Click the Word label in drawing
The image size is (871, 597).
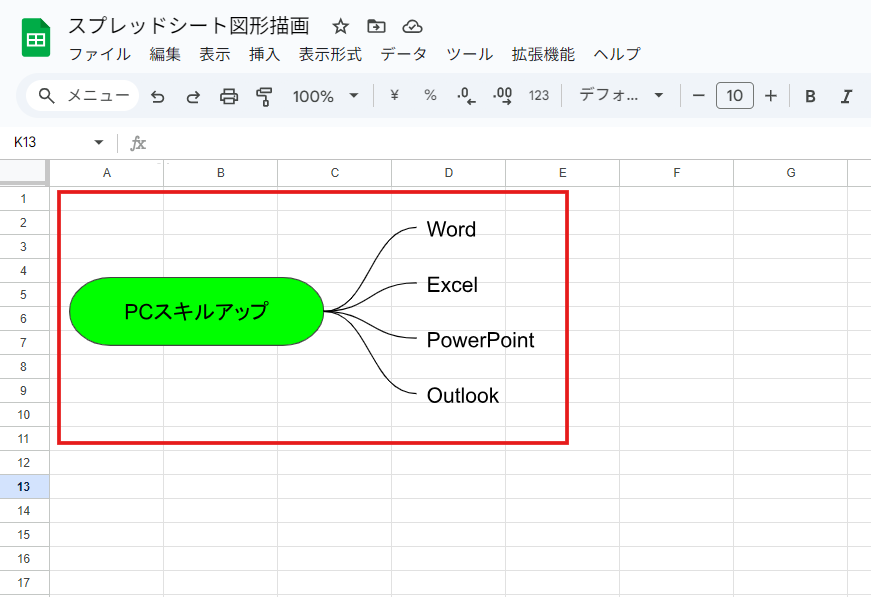pyautogui.click(x=451, y=229)
